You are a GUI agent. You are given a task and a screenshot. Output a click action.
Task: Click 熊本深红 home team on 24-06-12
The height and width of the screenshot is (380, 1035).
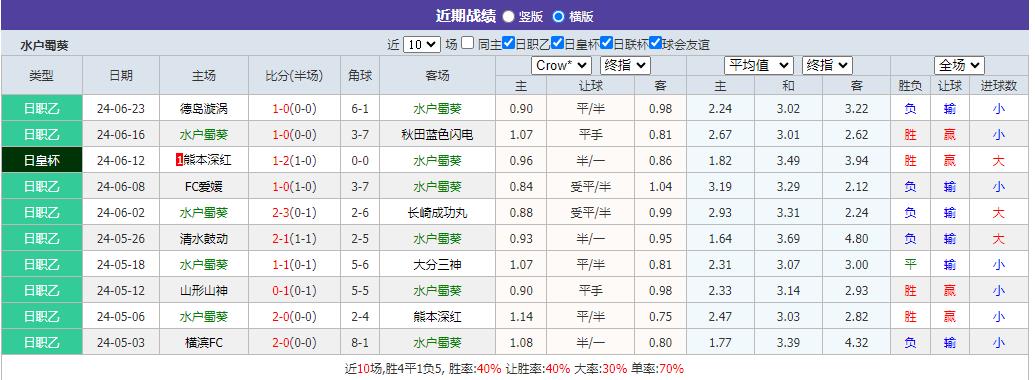pos(208,160)
